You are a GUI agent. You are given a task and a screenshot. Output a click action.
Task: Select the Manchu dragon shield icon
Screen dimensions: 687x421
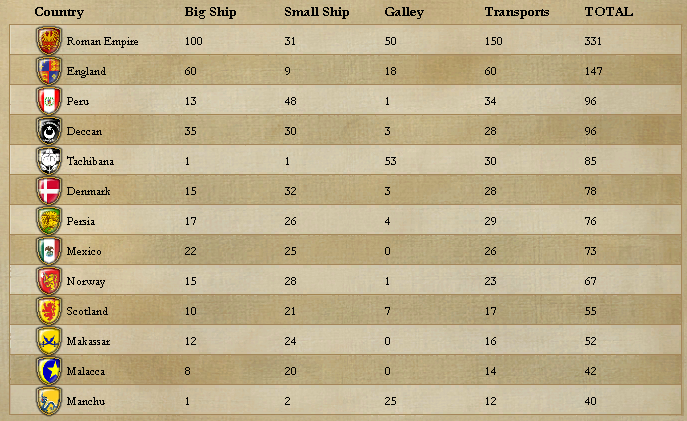coord(49,401)
